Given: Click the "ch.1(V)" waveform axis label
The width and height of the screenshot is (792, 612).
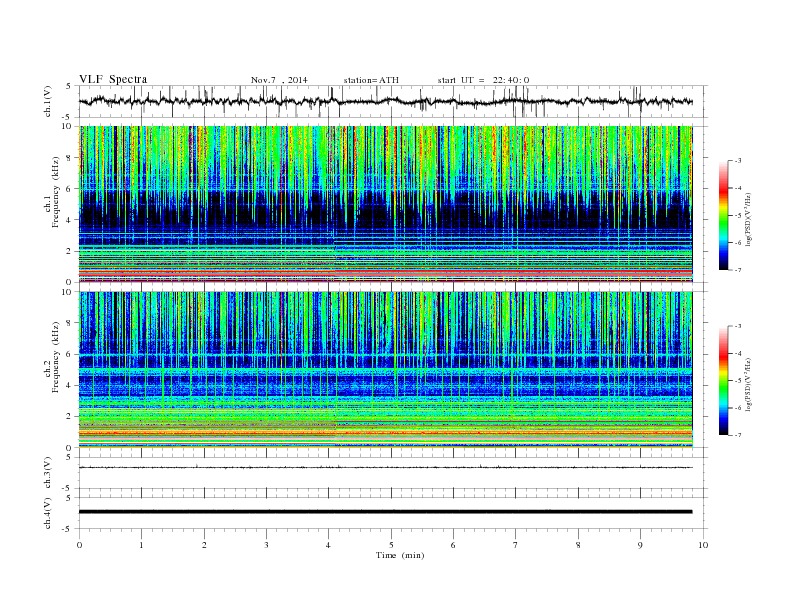Looking at the screenshot, I should (48, 101).
